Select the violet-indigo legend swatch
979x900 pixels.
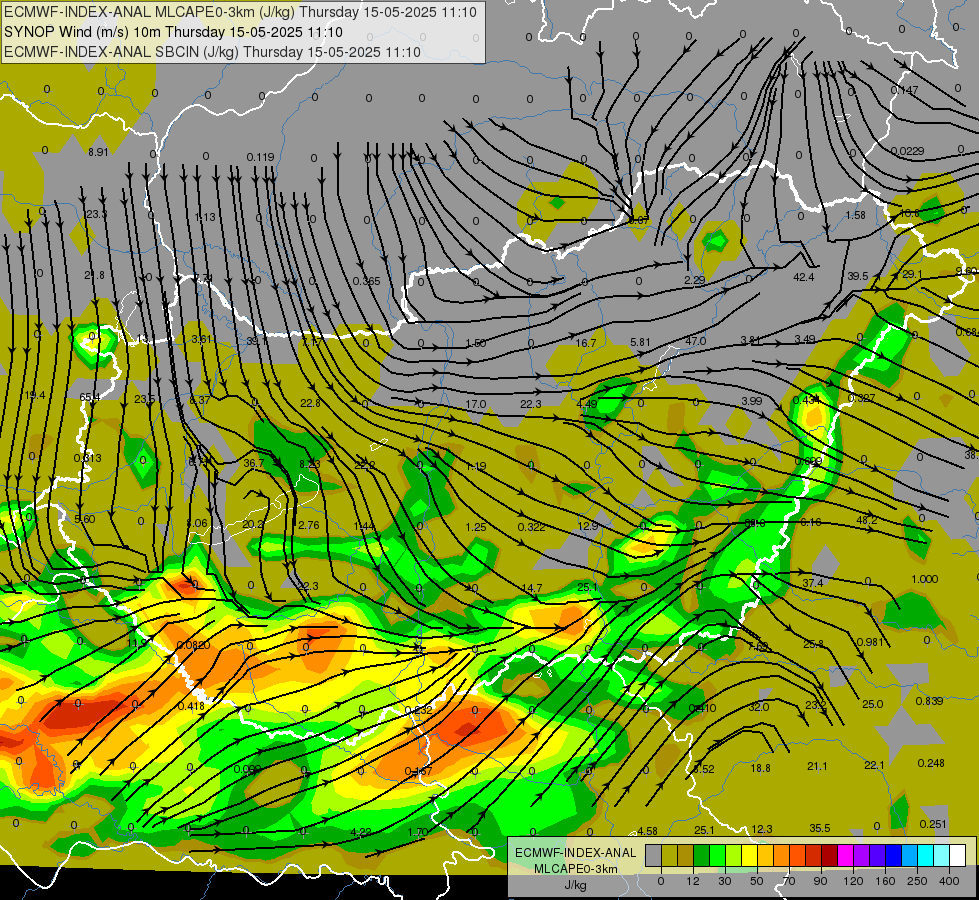click(x=877, y=855)
